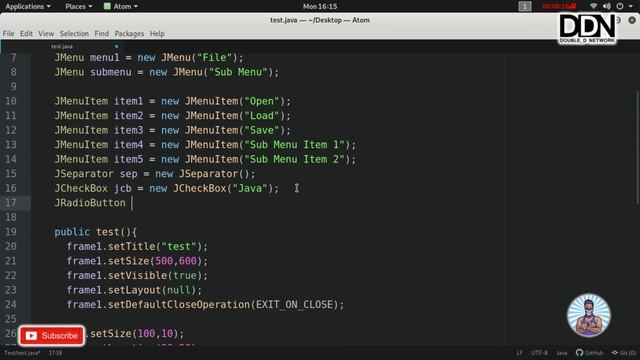The width and height of the screenshot is (640, 360).
Task: Close the Atom window
Action: point(632,20)
